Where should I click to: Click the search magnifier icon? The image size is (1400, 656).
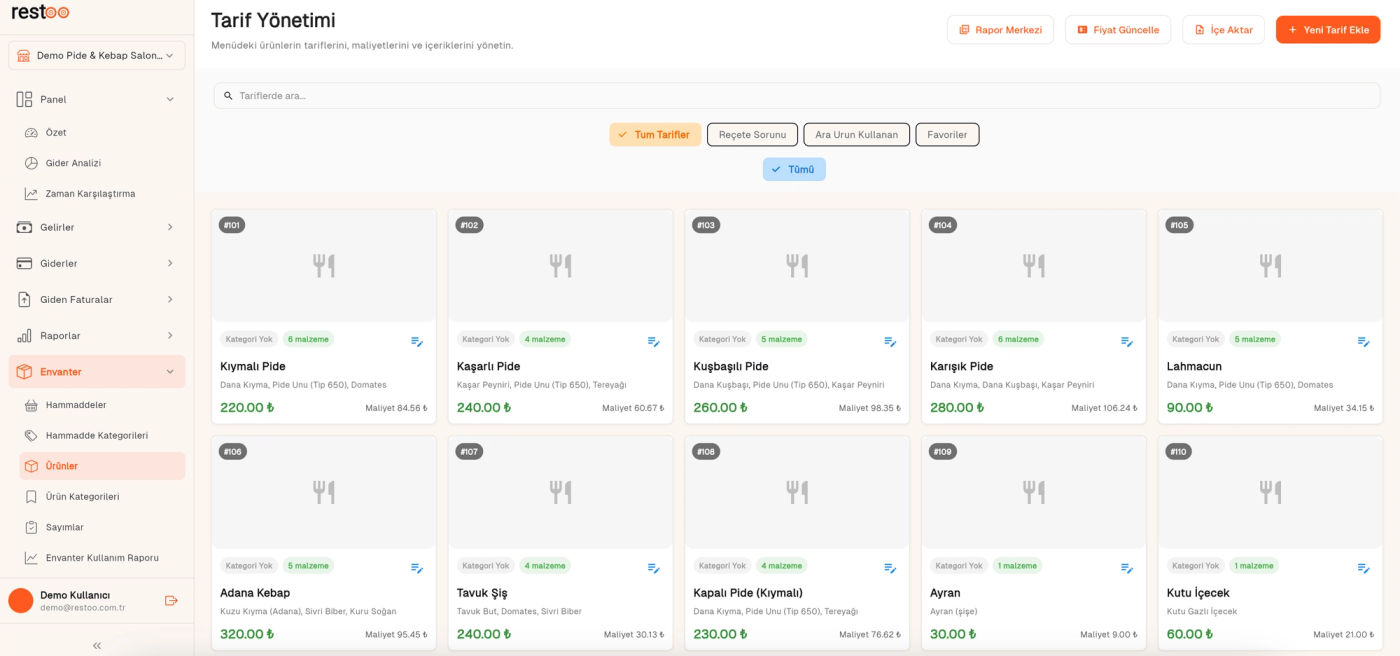pos(228,96)
